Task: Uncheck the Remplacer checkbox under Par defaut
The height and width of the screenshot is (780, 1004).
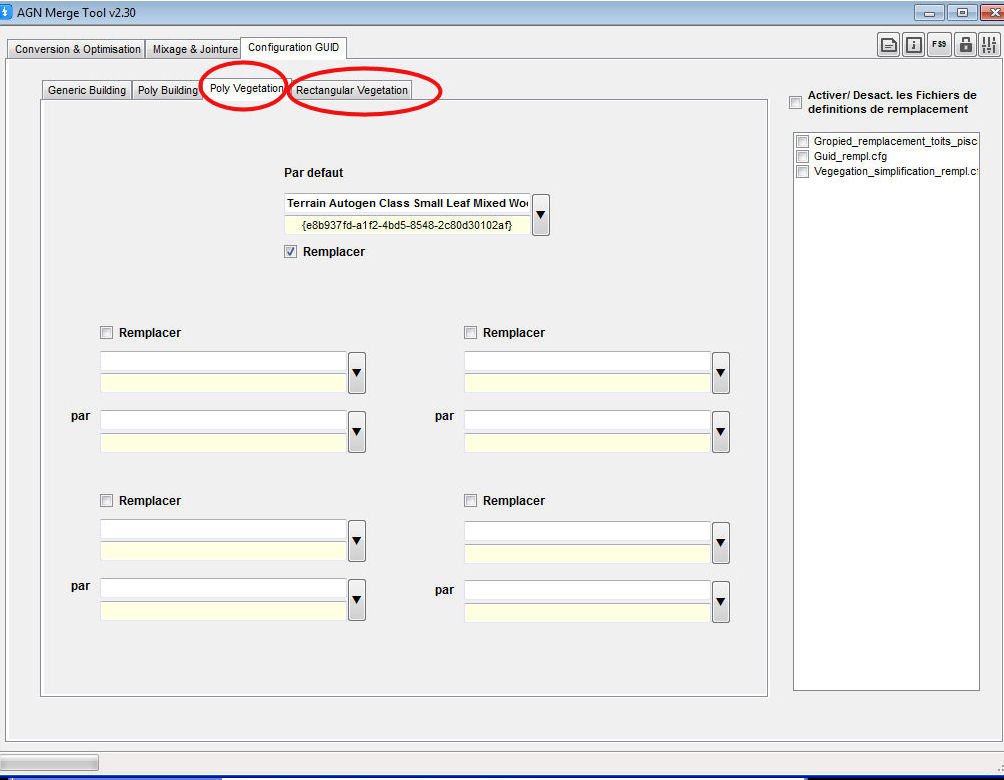Action: (x=291, y=253)
